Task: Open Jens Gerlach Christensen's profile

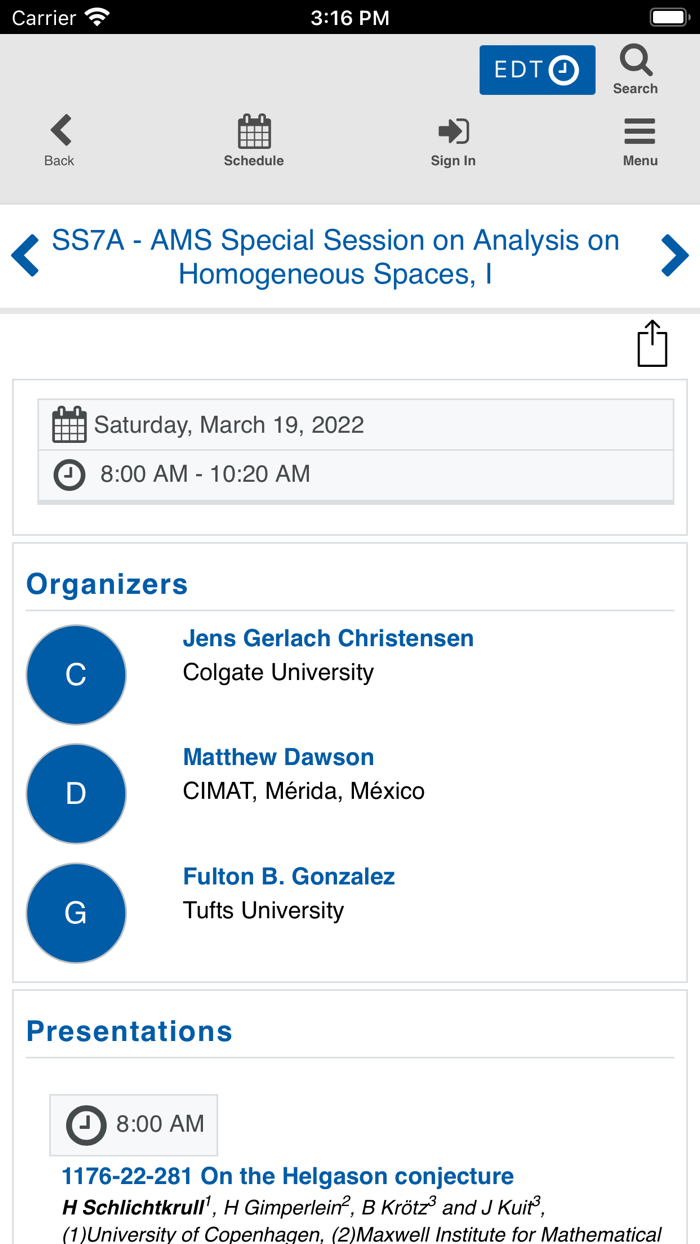Action: [328, 638]
